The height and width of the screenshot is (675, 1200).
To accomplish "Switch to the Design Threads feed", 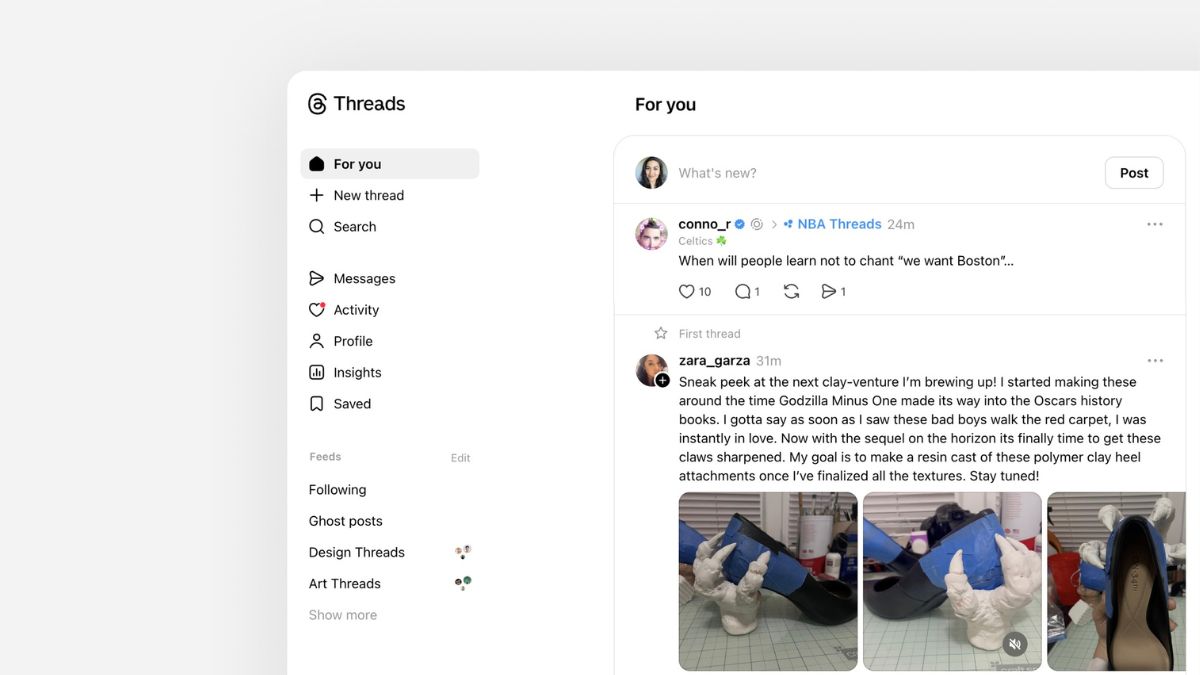I will coord(357,552).
